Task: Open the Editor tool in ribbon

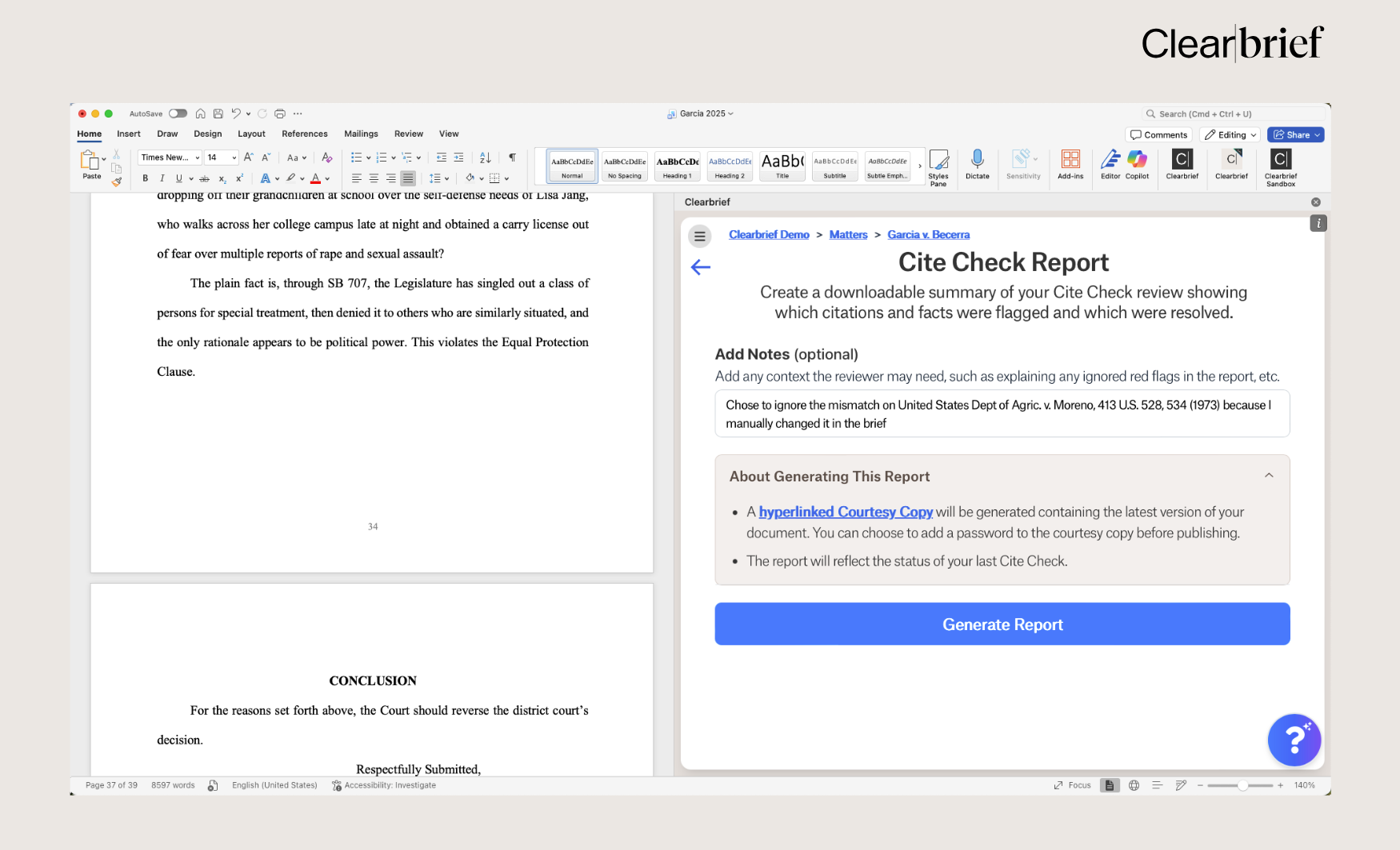Action: pos(1110,160)
